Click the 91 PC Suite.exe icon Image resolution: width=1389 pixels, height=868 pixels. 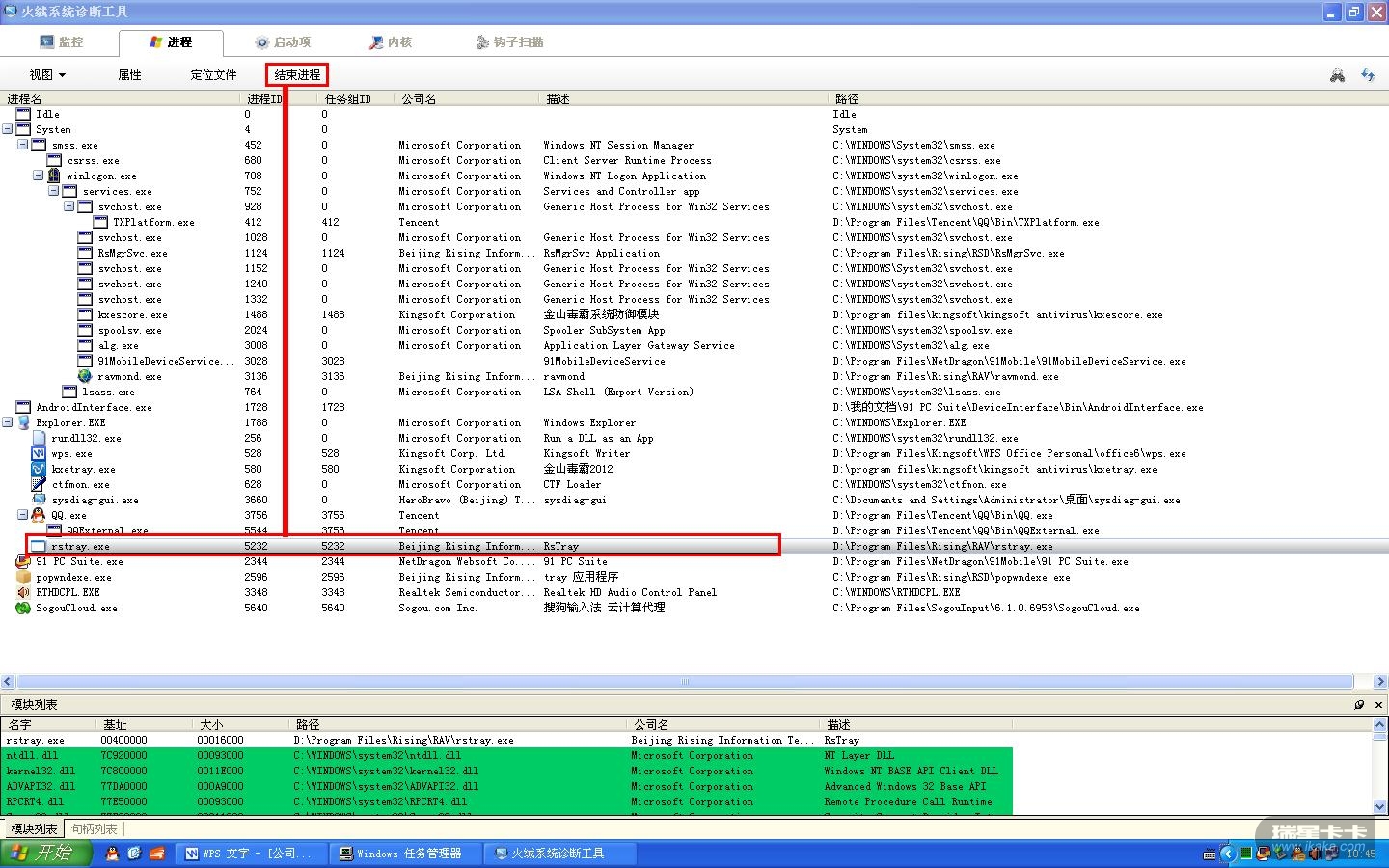coord(23,561)
